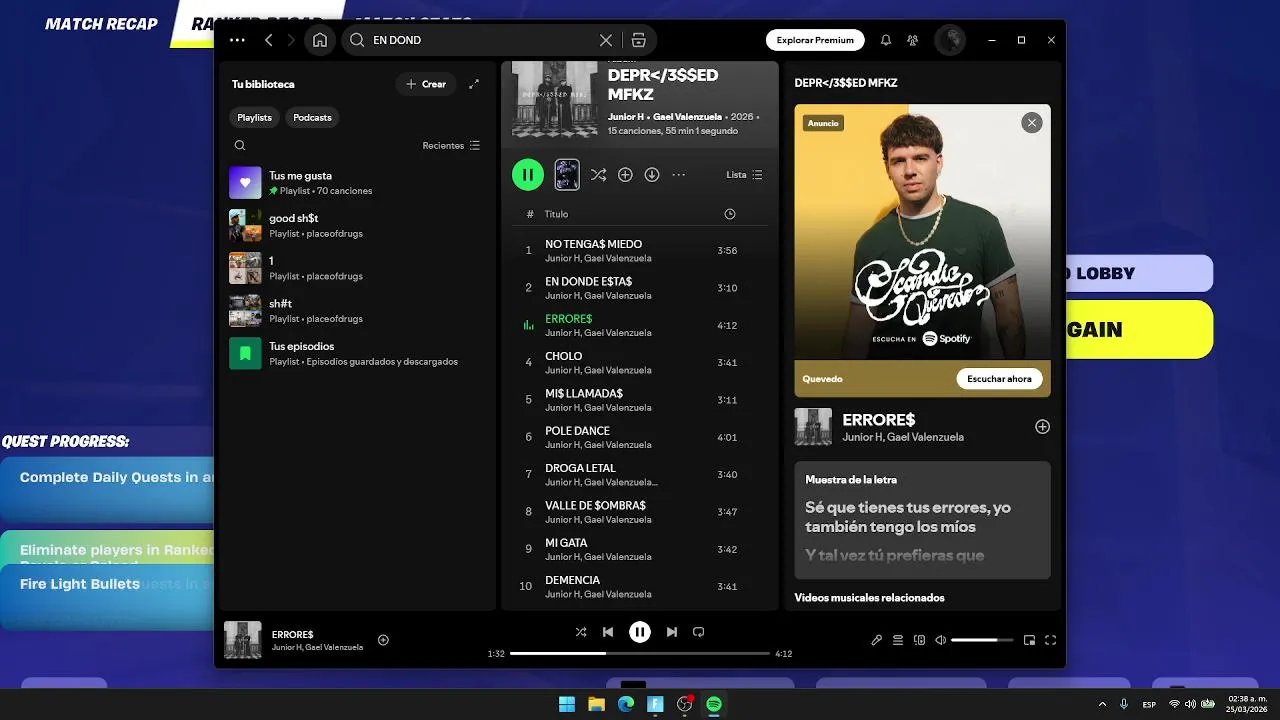The image size is (1280, 720).
Task: Toggle repeat mode
Action: [699, 632]
